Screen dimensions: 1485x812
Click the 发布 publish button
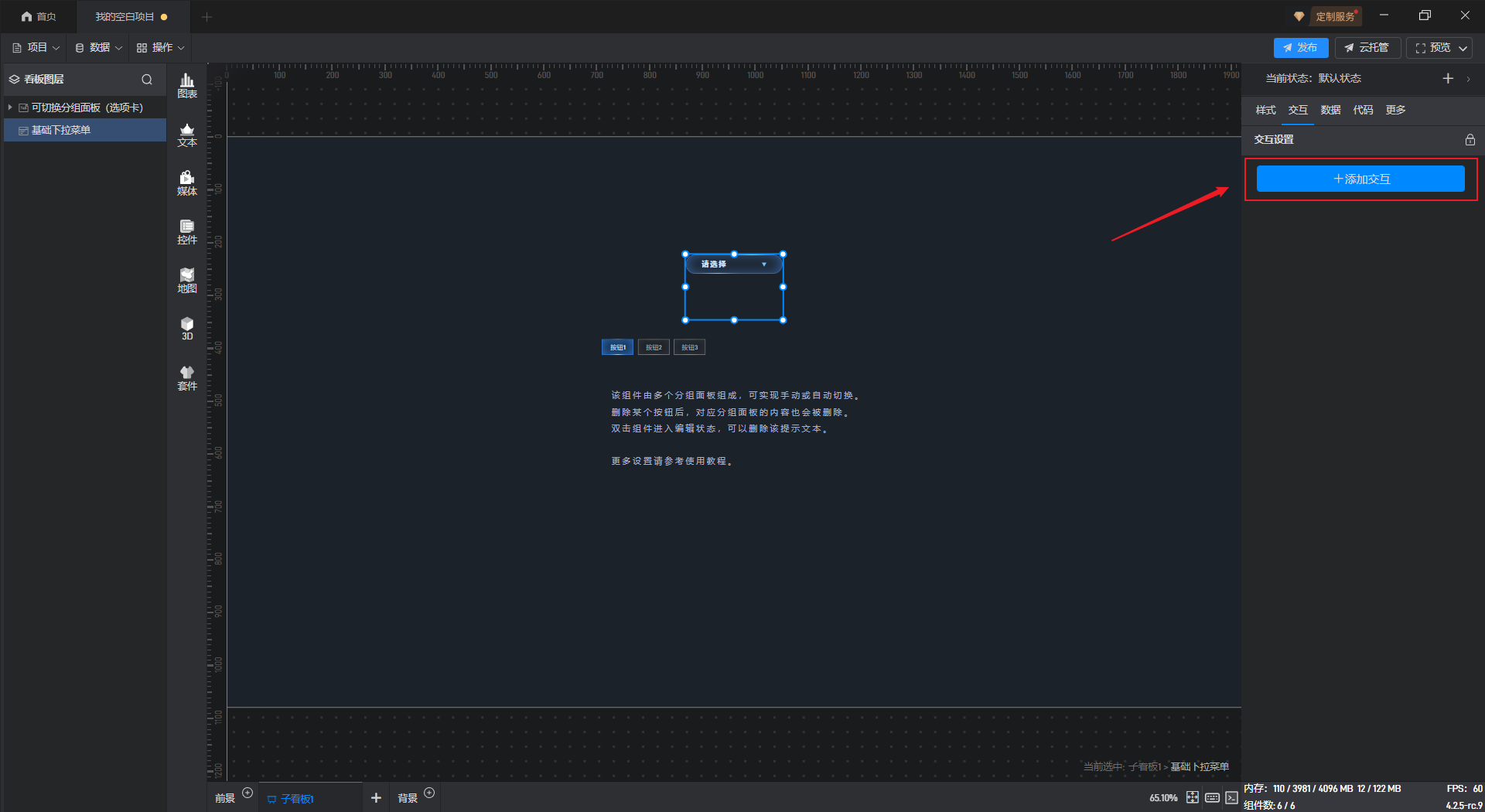click(x=1300, y=48)
